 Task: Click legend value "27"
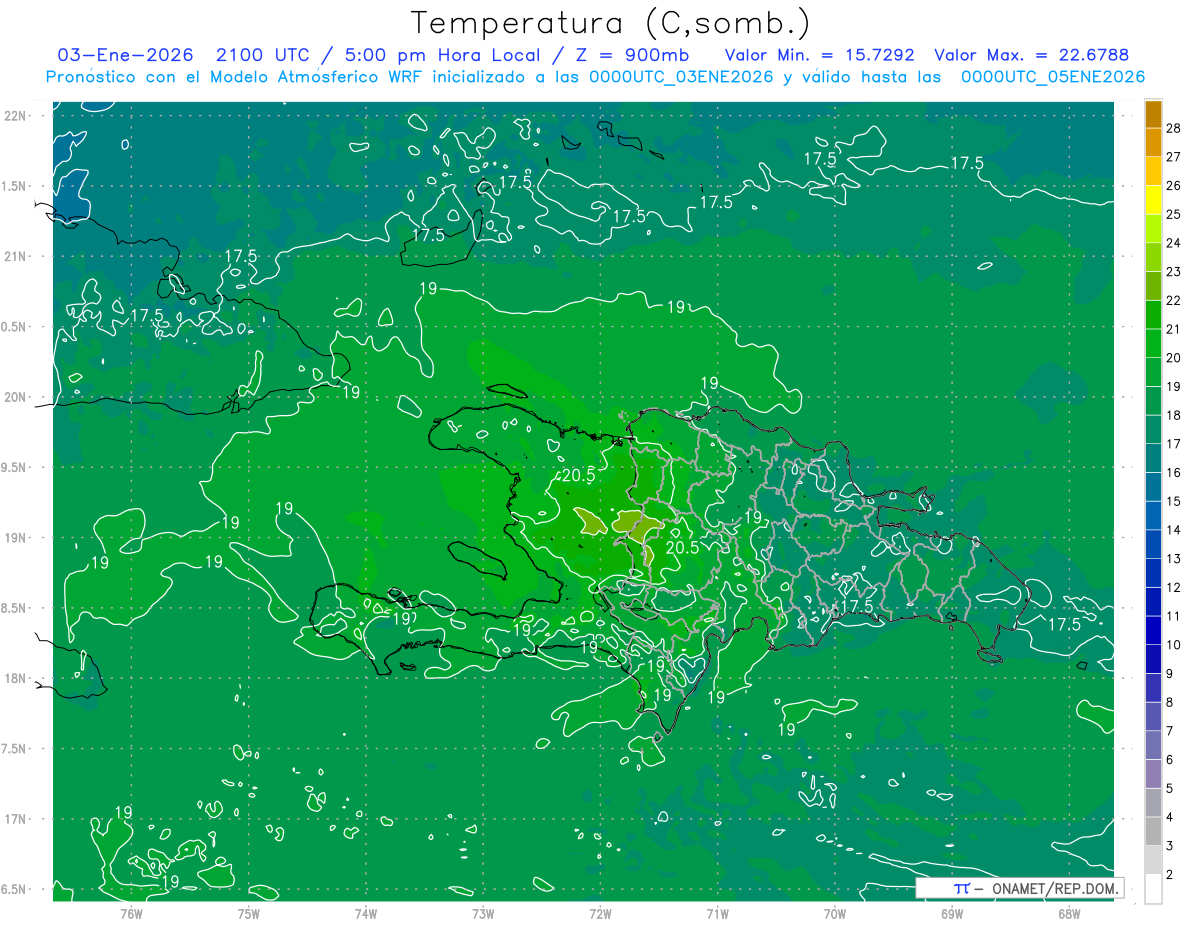tap(1173, 157)
